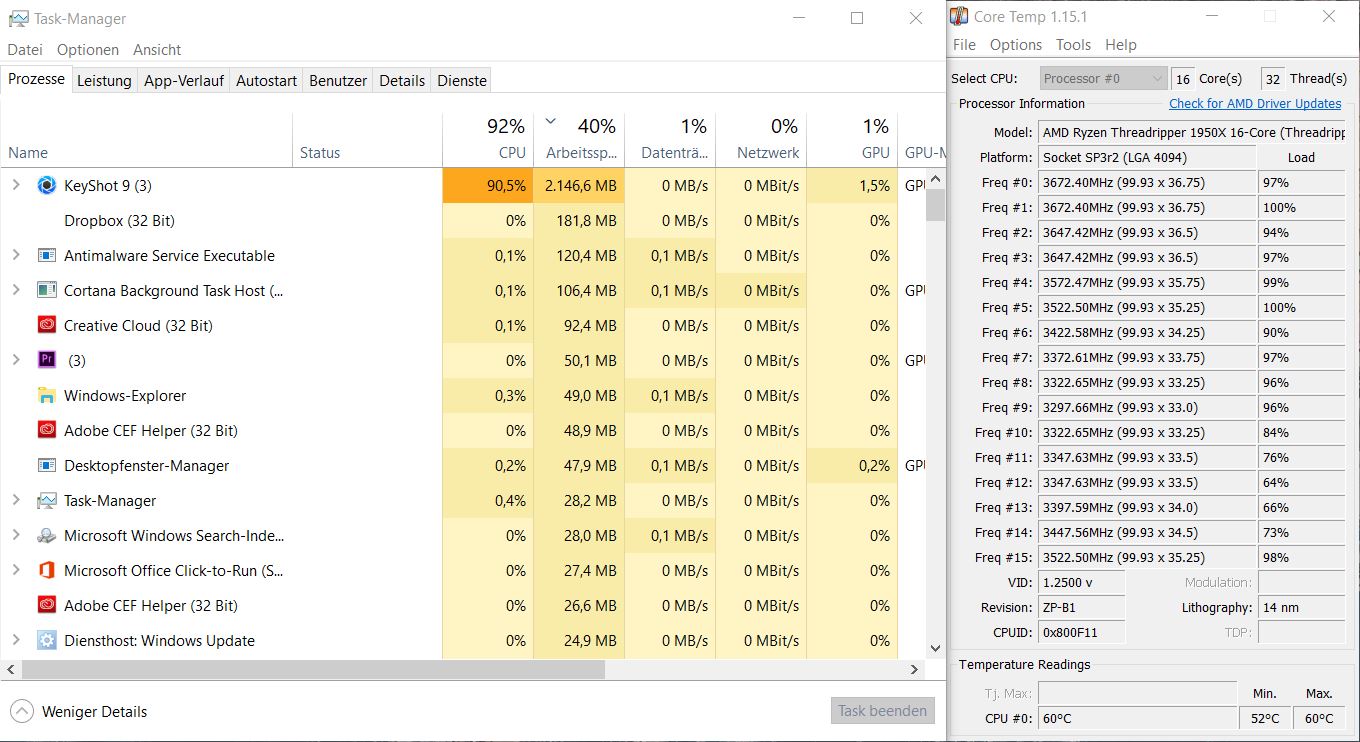Expand Microsoft Office Click-to-Run row
Screen dimensions: 1360x742
16,571
